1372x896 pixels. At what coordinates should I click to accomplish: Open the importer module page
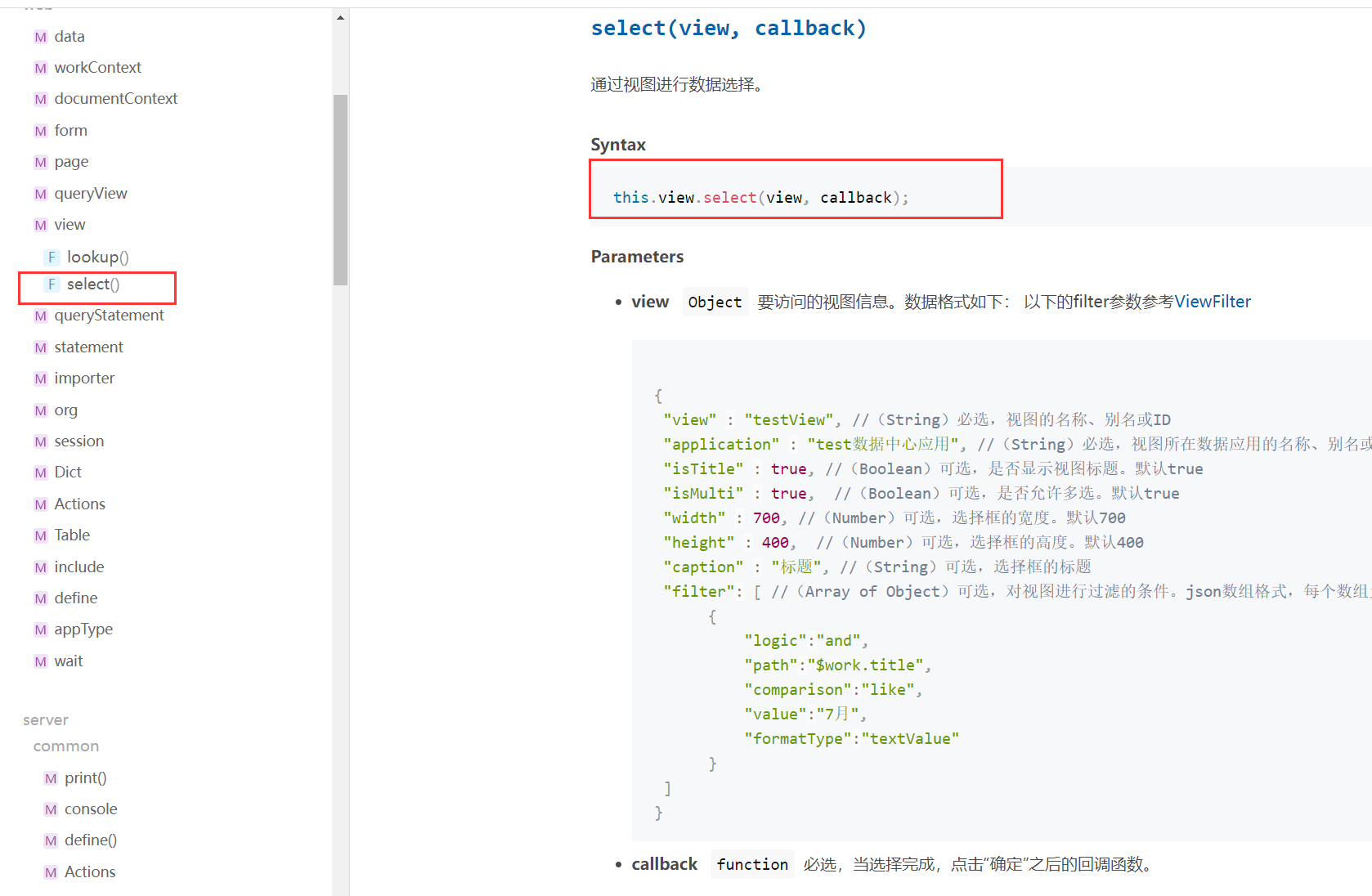point(85,379)
